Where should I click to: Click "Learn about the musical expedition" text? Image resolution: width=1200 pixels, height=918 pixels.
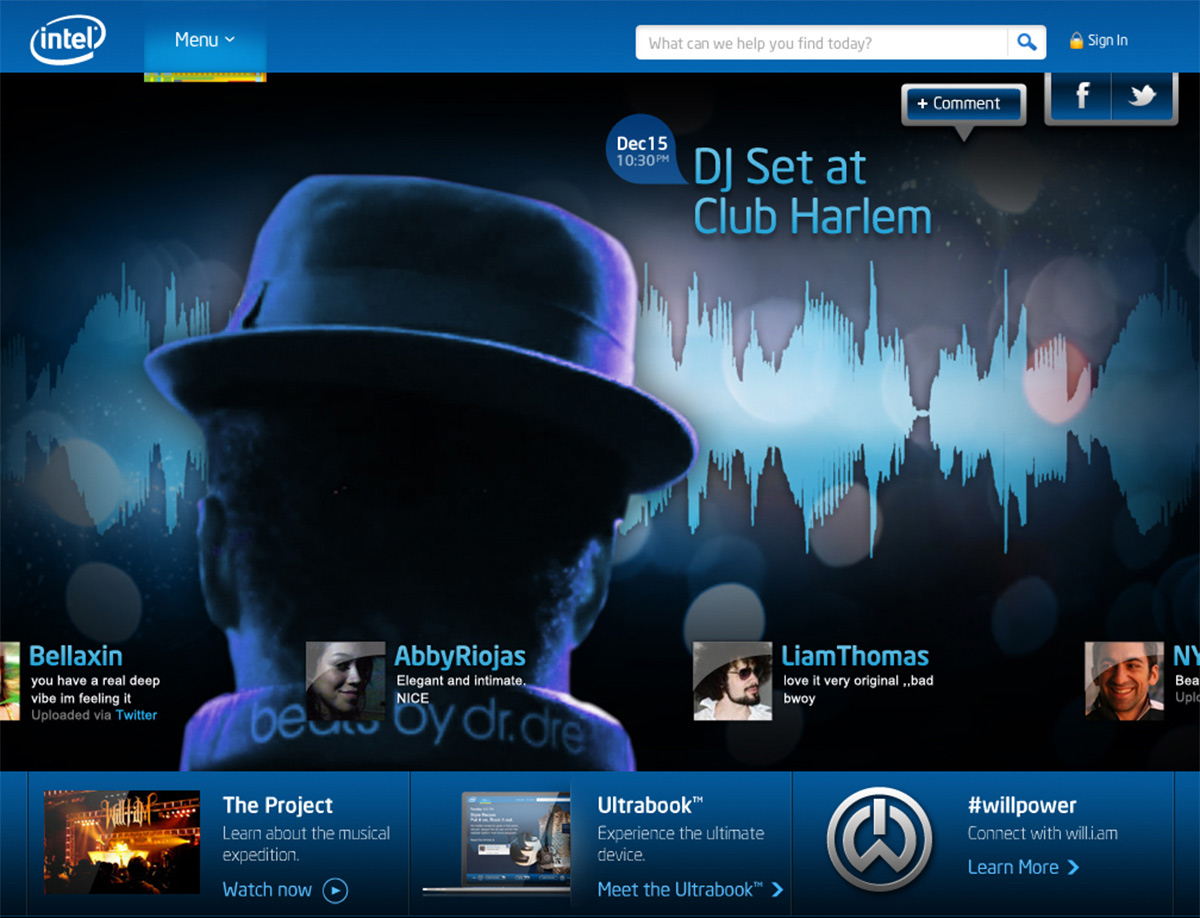coord(306,844)
